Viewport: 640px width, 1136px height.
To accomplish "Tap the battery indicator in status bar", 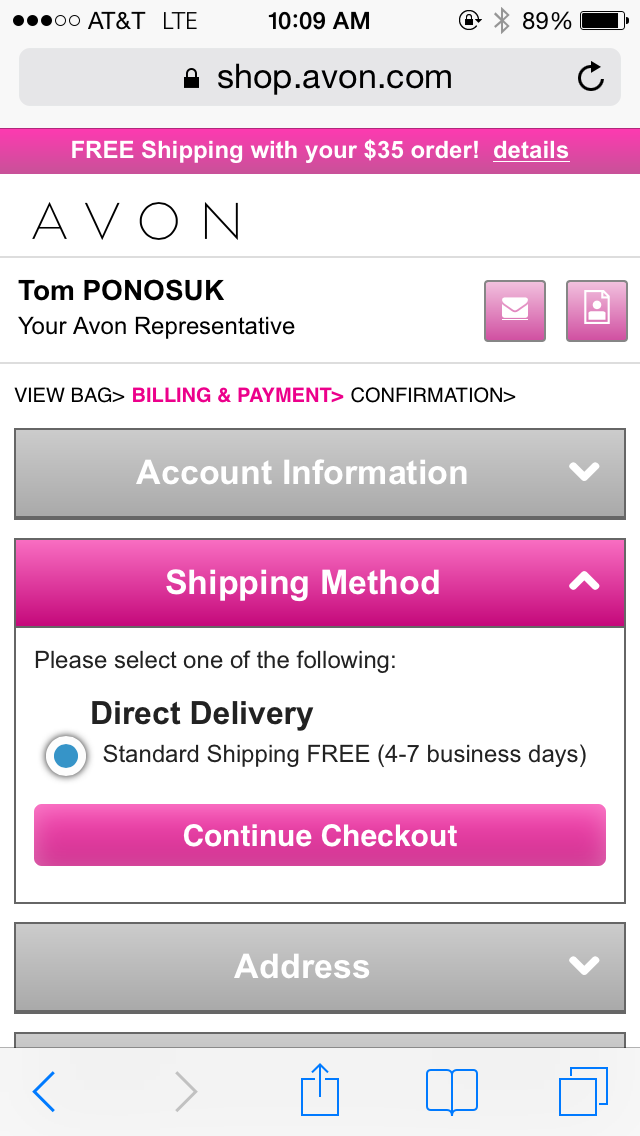I will pos(602,21).
